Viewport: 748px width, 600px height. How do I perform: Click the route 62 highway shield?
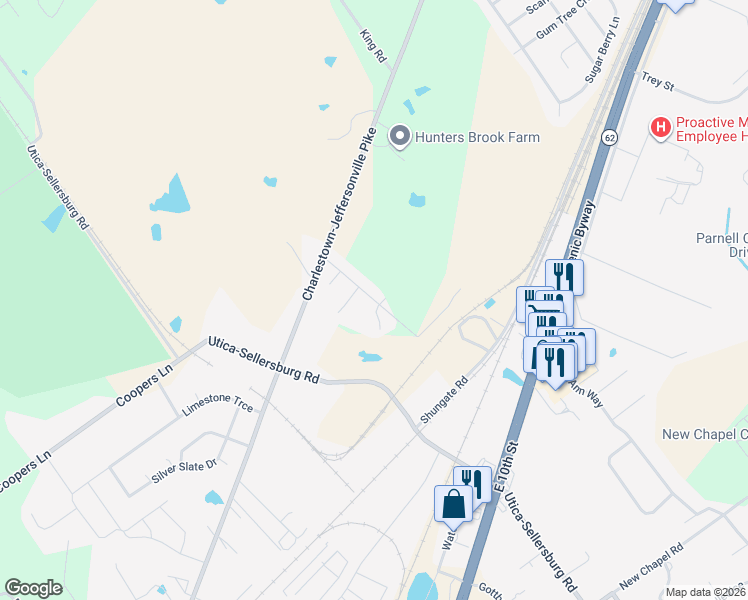609,138
